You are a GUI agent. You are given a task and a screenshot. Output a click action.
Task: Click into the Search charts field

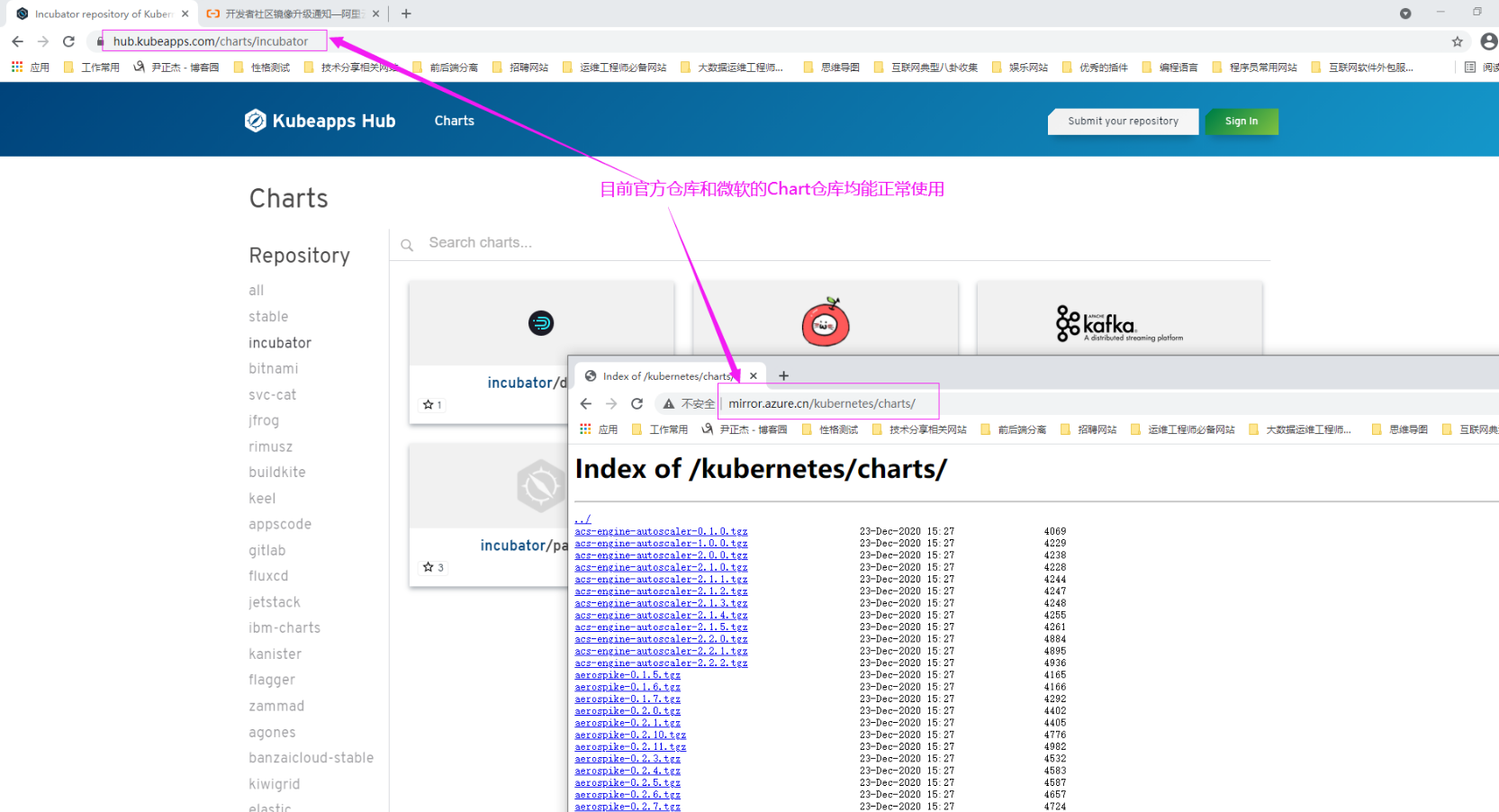pos(630,243)
